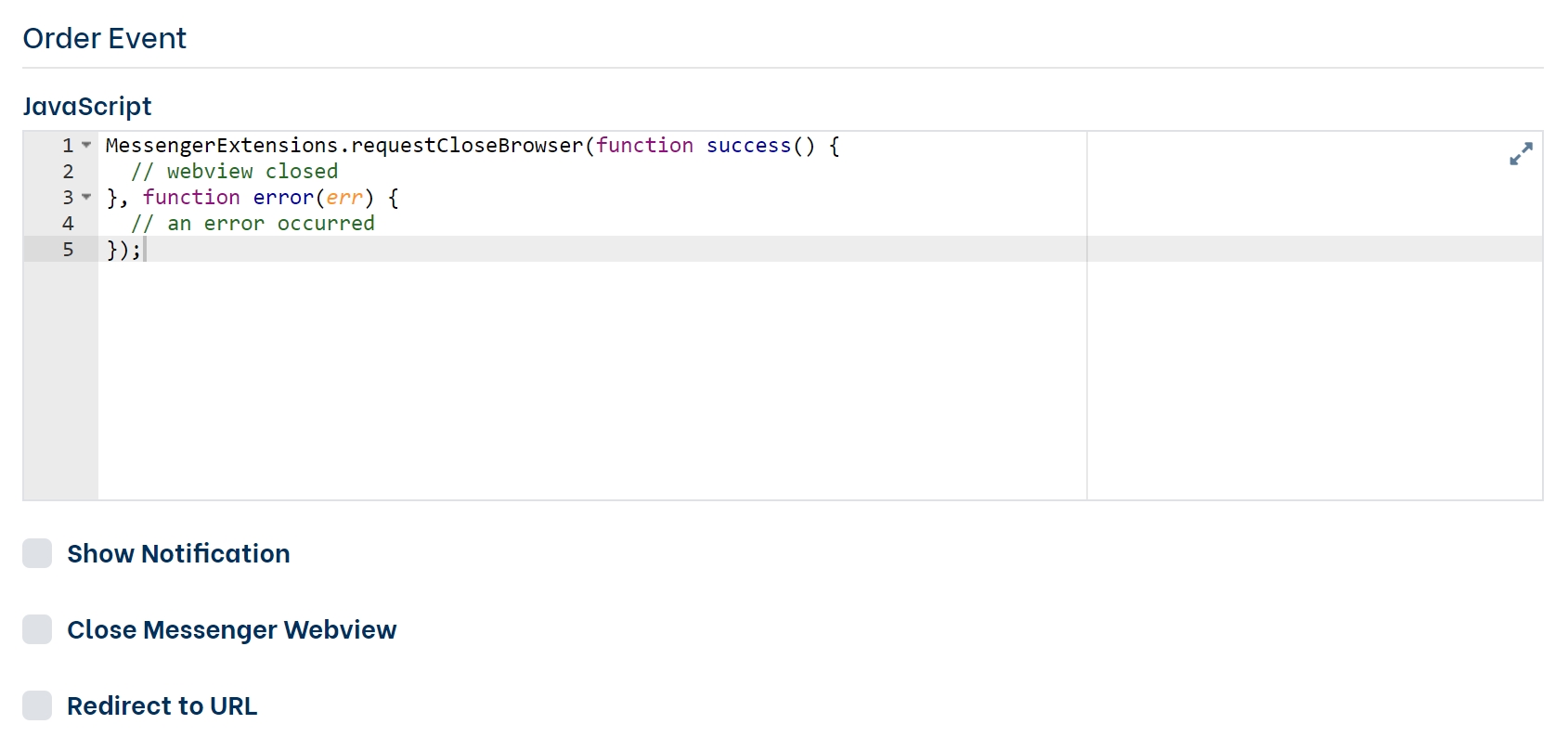1568x750 pixels.
Task: Check the Redirect to URL box
Action: 37,705
